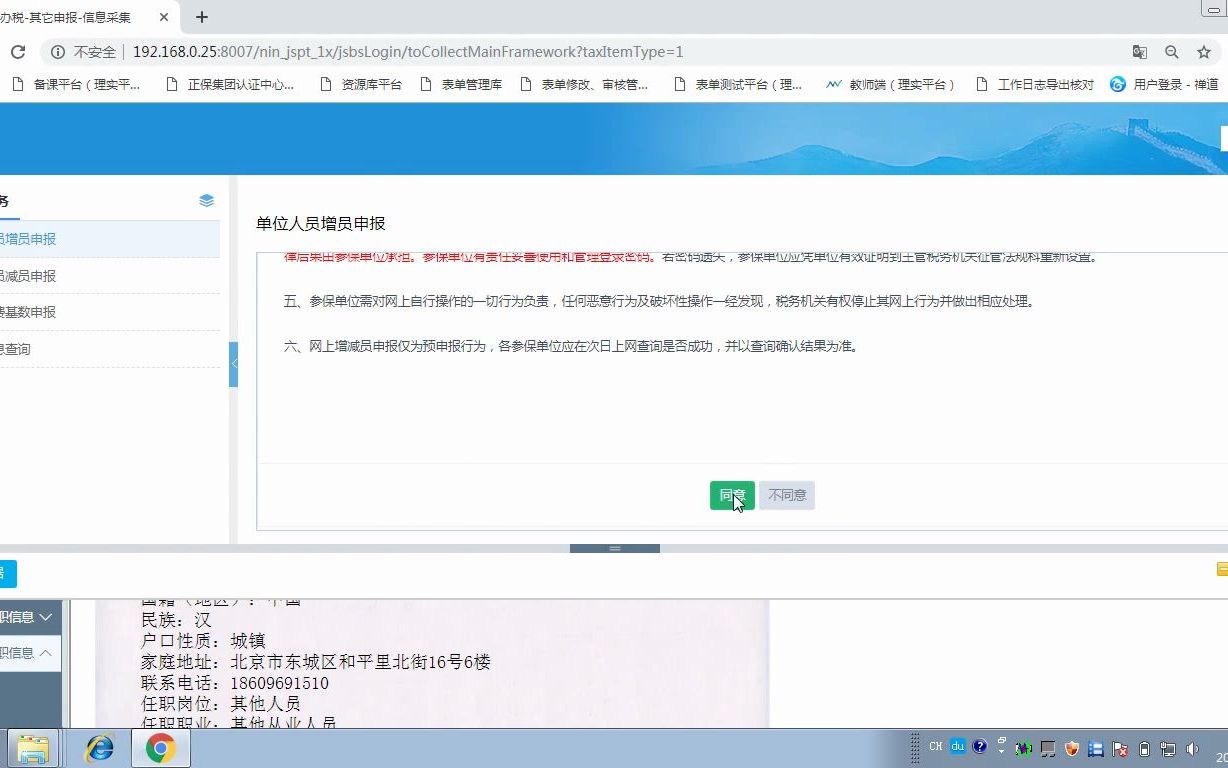Click the security shield icon in system tray

click(x=1070, y=748)
